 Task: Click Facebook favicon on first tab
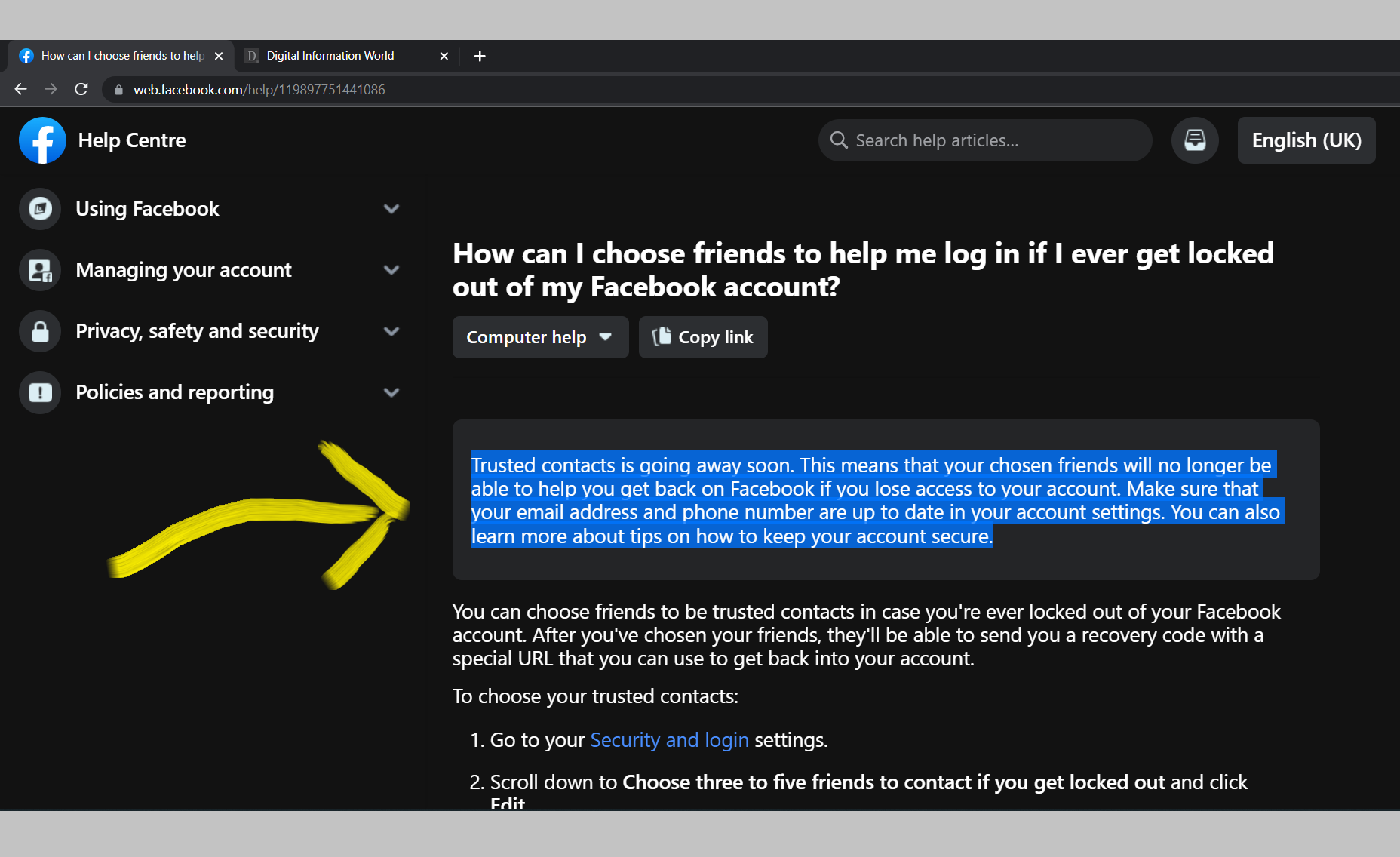click(x=26, y=56)
